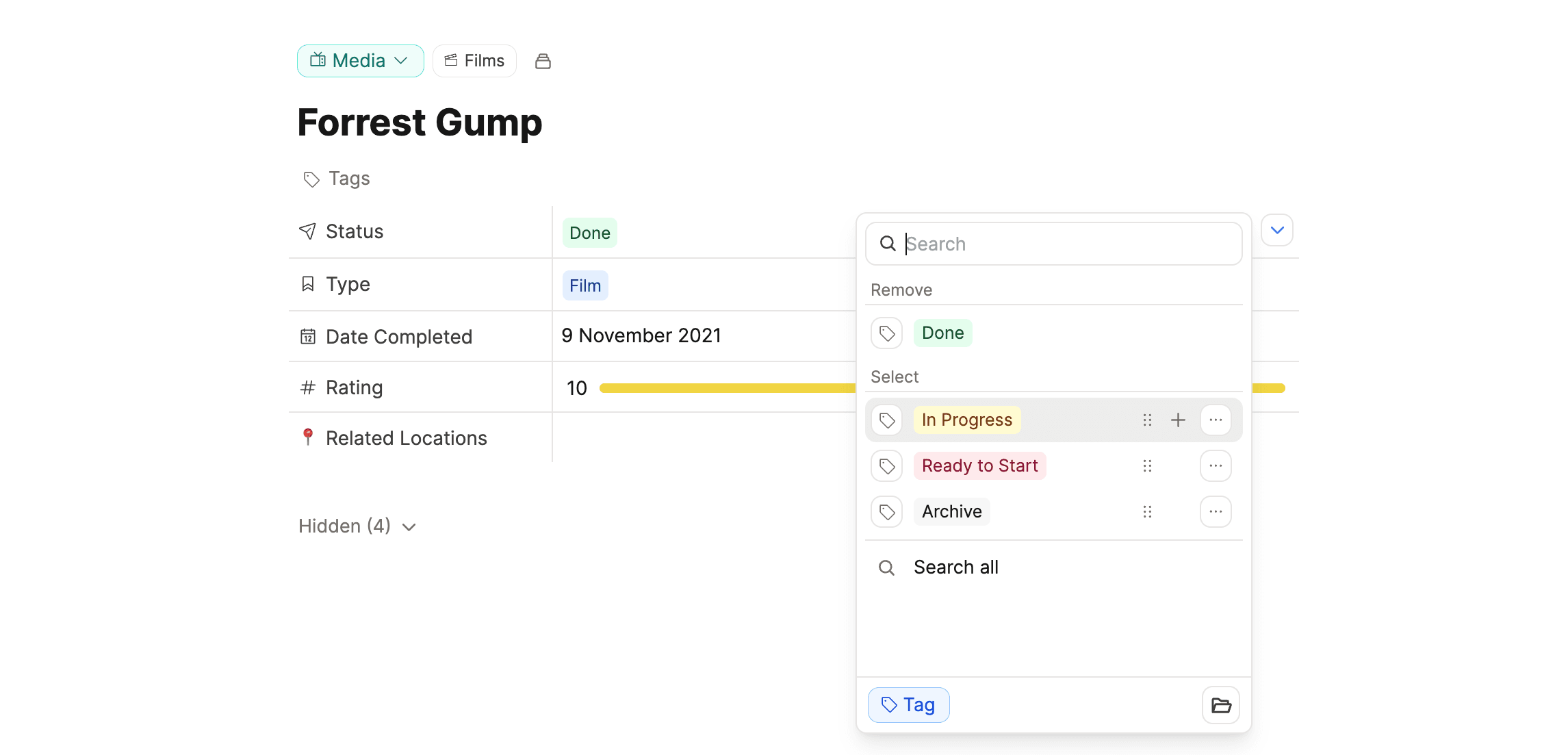Click the plus icon on In Progress row
This screenshot has height=755, width=1568.
[x=1178, y=420]
